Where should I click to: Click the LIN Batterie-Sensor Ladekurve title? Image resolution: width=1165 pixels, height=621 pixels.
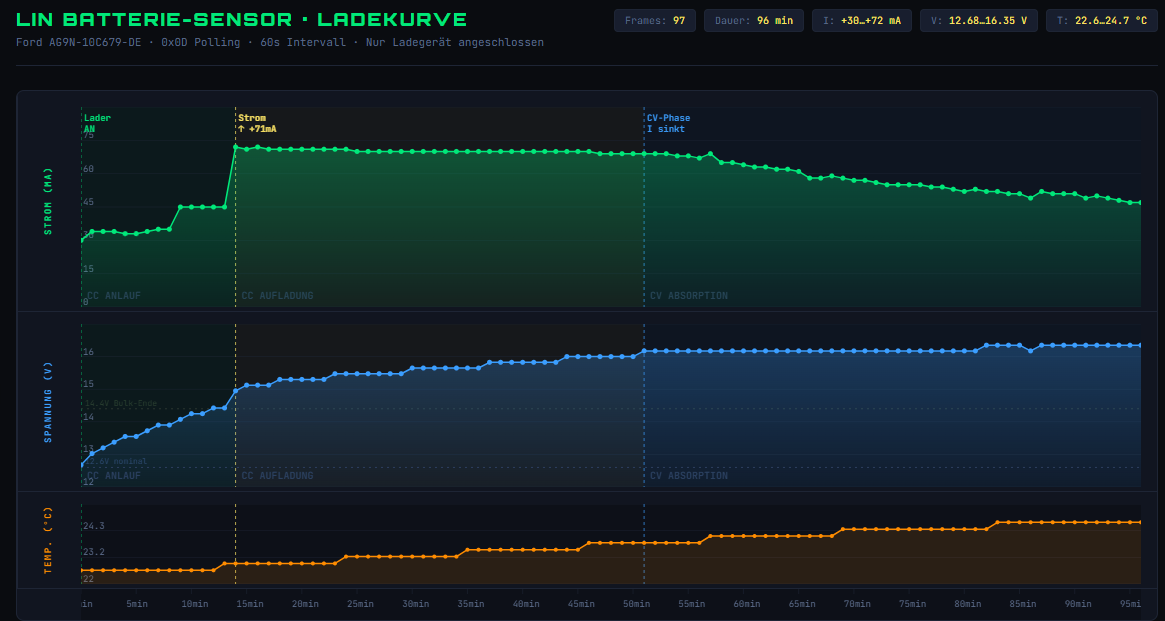241,20
